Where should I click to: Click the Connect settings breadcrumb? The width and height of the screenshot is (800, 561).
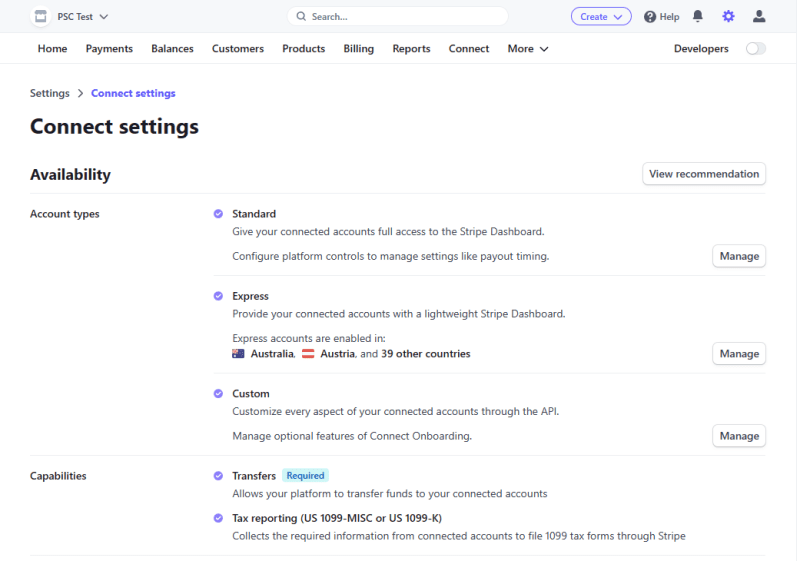coord(133,93)
